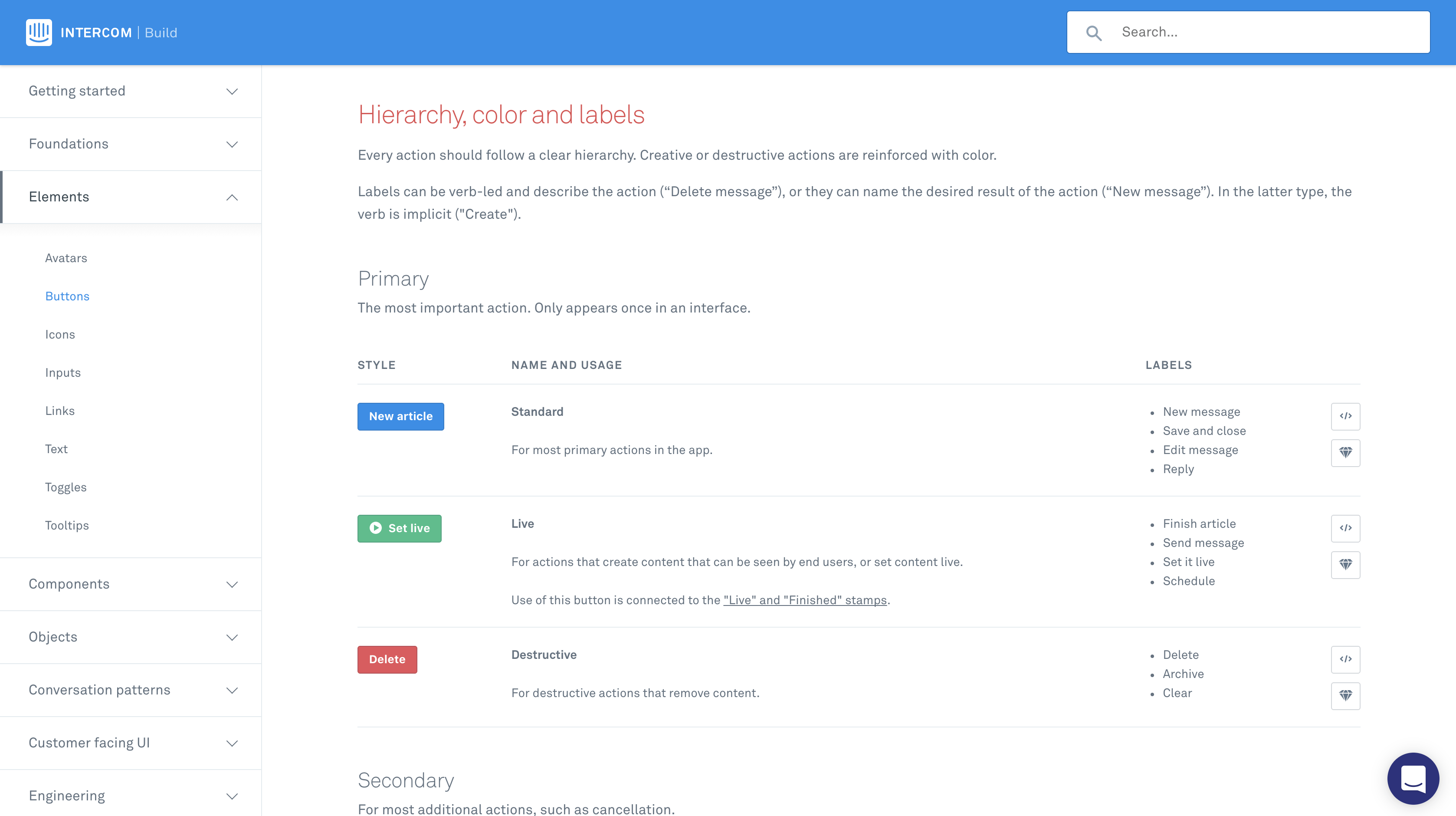Select Tooltips in the Elements submenu
The image size is (1456, 816).
click(67, 525)
